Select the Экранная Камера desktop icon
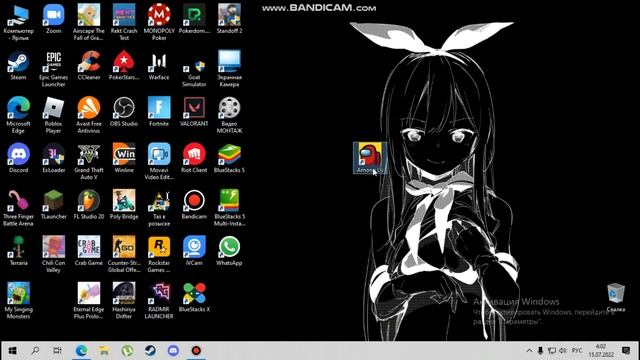 click(x=229, y=69)
